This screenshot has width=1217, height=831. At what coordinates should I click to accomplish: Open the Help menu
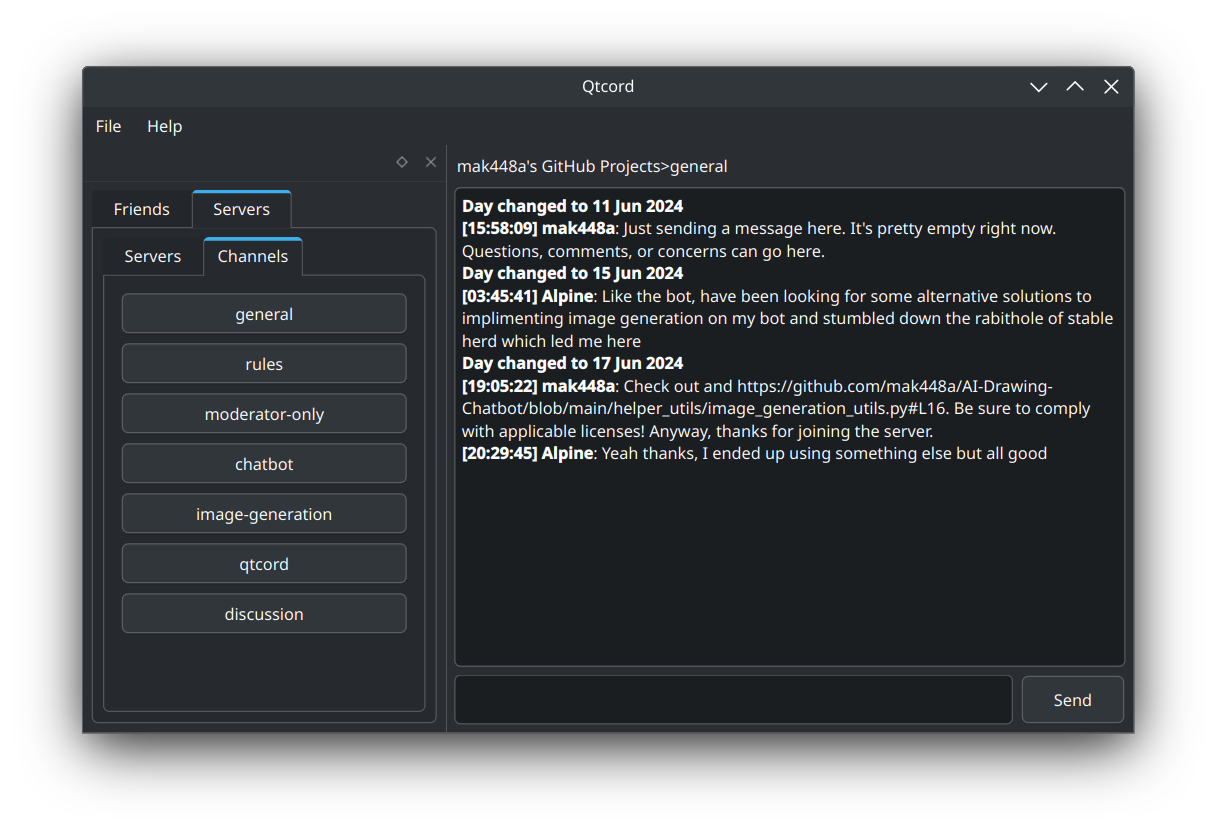[x=165, y=126]
